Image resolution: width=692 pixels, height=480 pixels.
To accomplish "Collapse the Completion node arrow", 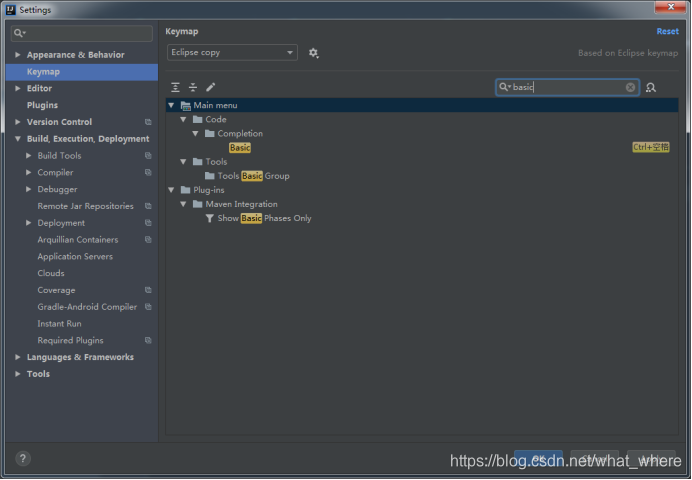I will (x=195, y=134).
